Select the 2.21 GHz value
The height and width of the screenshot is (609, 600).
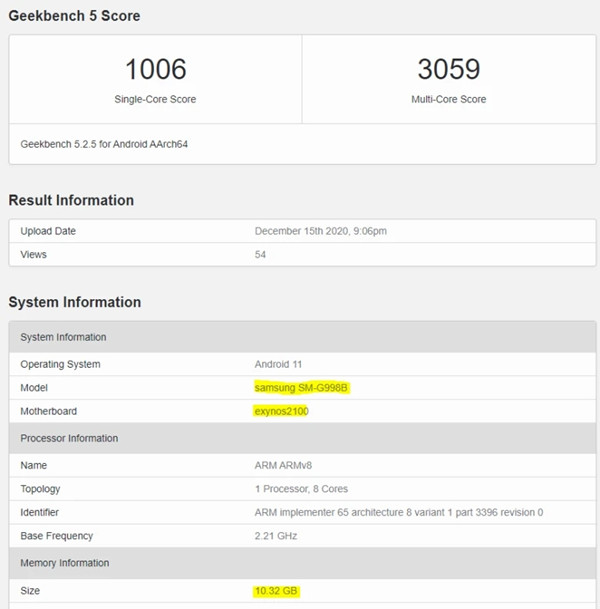pos(276,536)
